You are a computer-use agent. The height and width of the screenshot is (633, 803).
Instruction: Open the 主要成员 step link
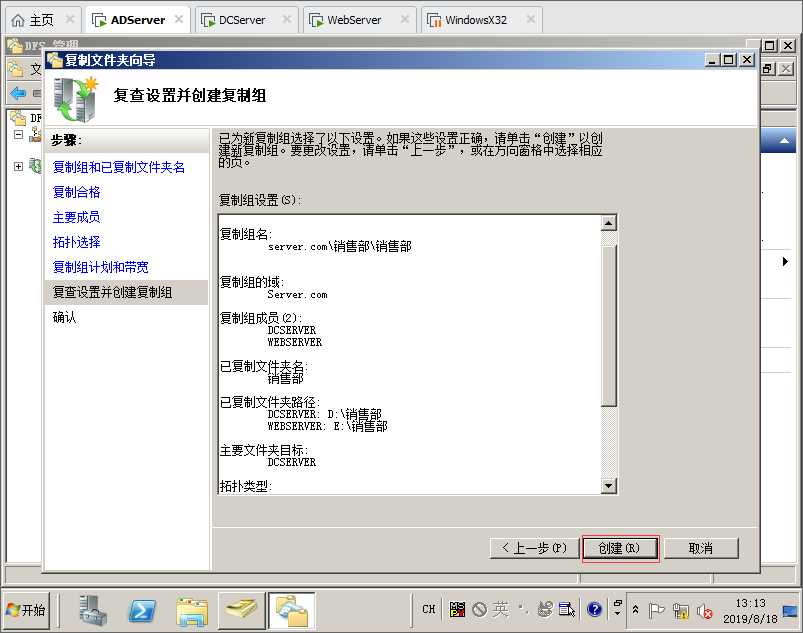pyautogui.click(x=76, y=217)
